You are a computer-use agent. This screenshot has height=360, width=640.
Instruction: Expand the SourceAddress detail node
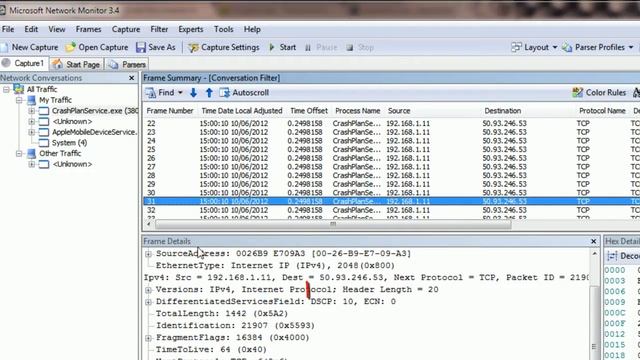point(148,254)
